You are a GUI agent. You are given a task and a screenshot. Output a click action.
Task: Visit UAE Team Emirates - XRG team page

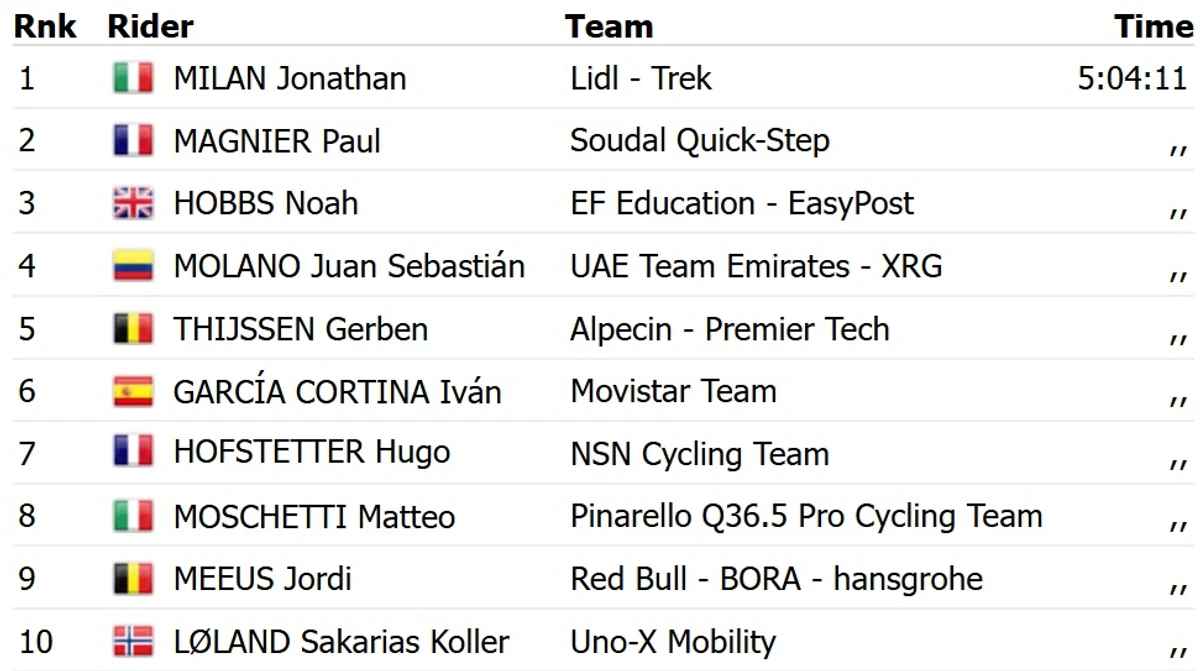coord(756,266)
